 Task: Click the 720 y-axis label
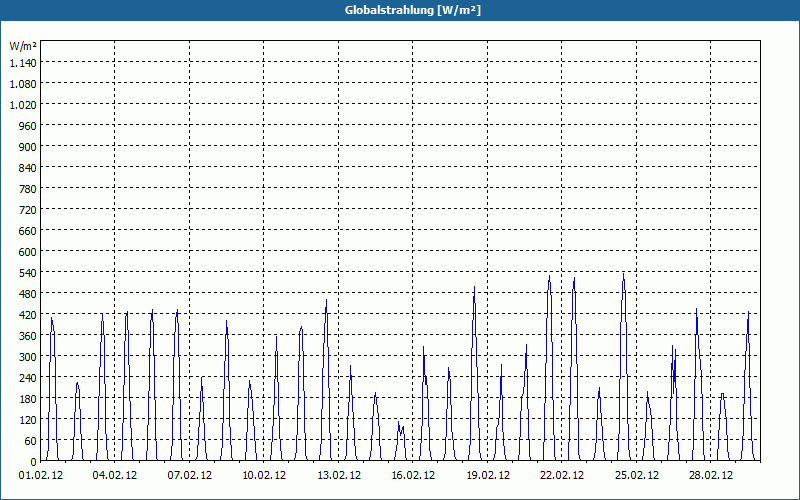pyautogui.click(x=29, y=210)
